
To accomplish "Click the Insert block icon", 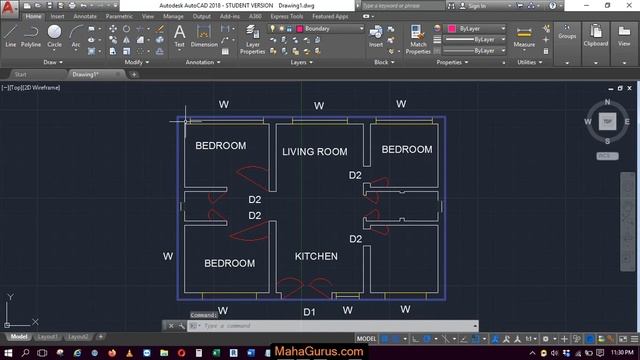I will tap(376, 36).
